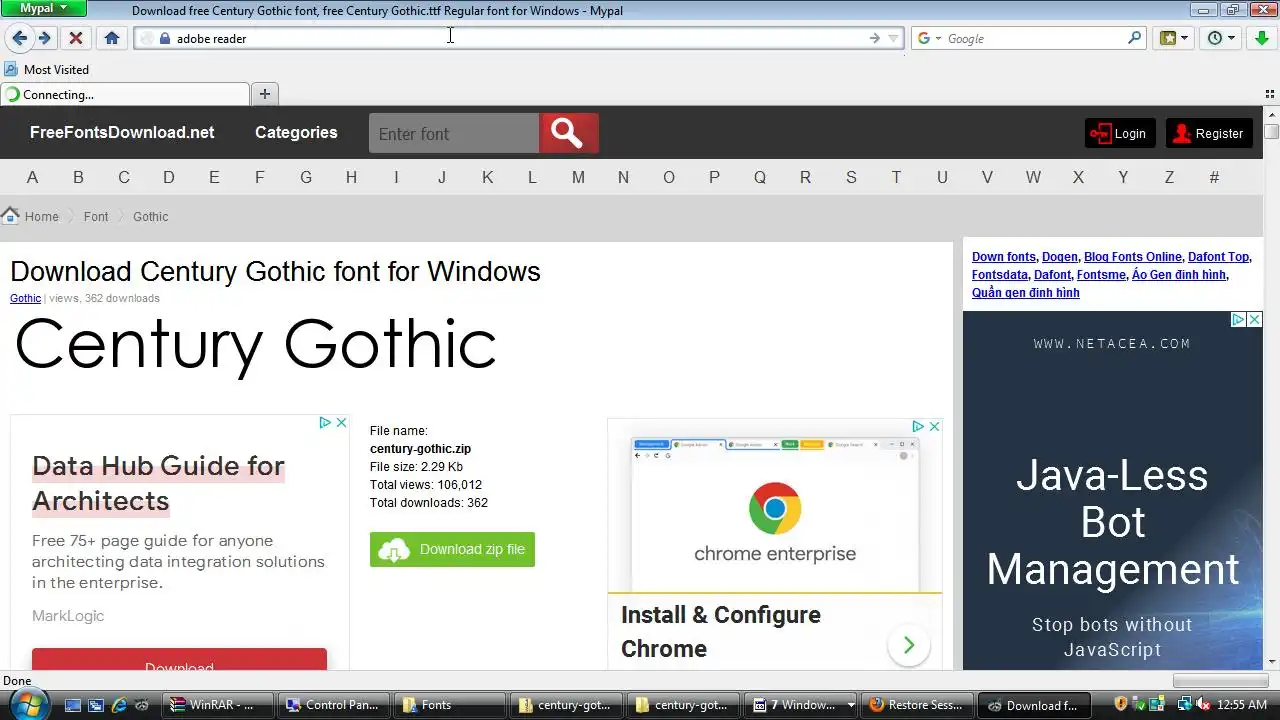
Task: Click inside the address bar URL field
Action: click(x=520, y=38)
